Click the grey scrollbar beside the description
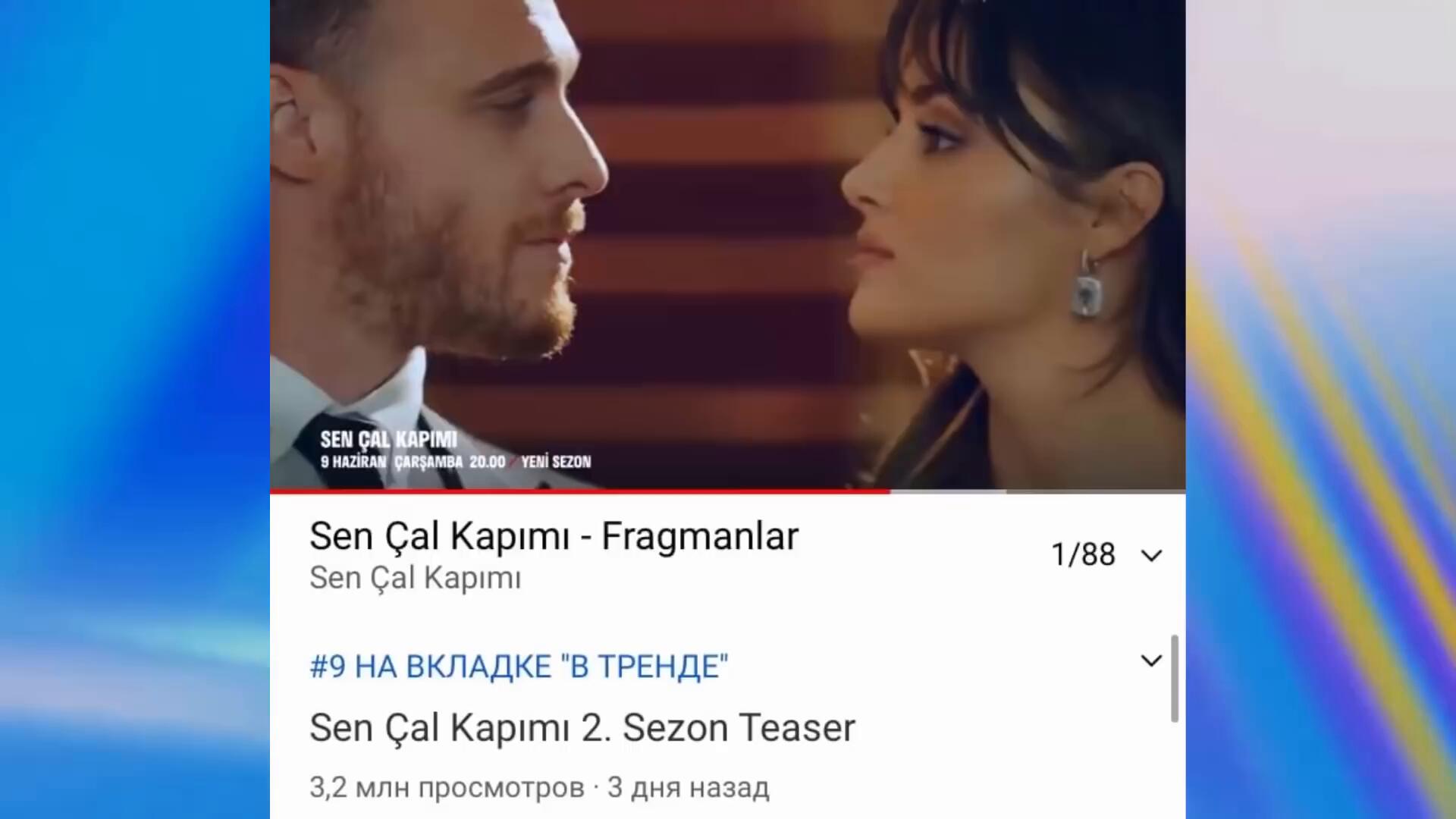The image size is (1456, 819). 1175,679
